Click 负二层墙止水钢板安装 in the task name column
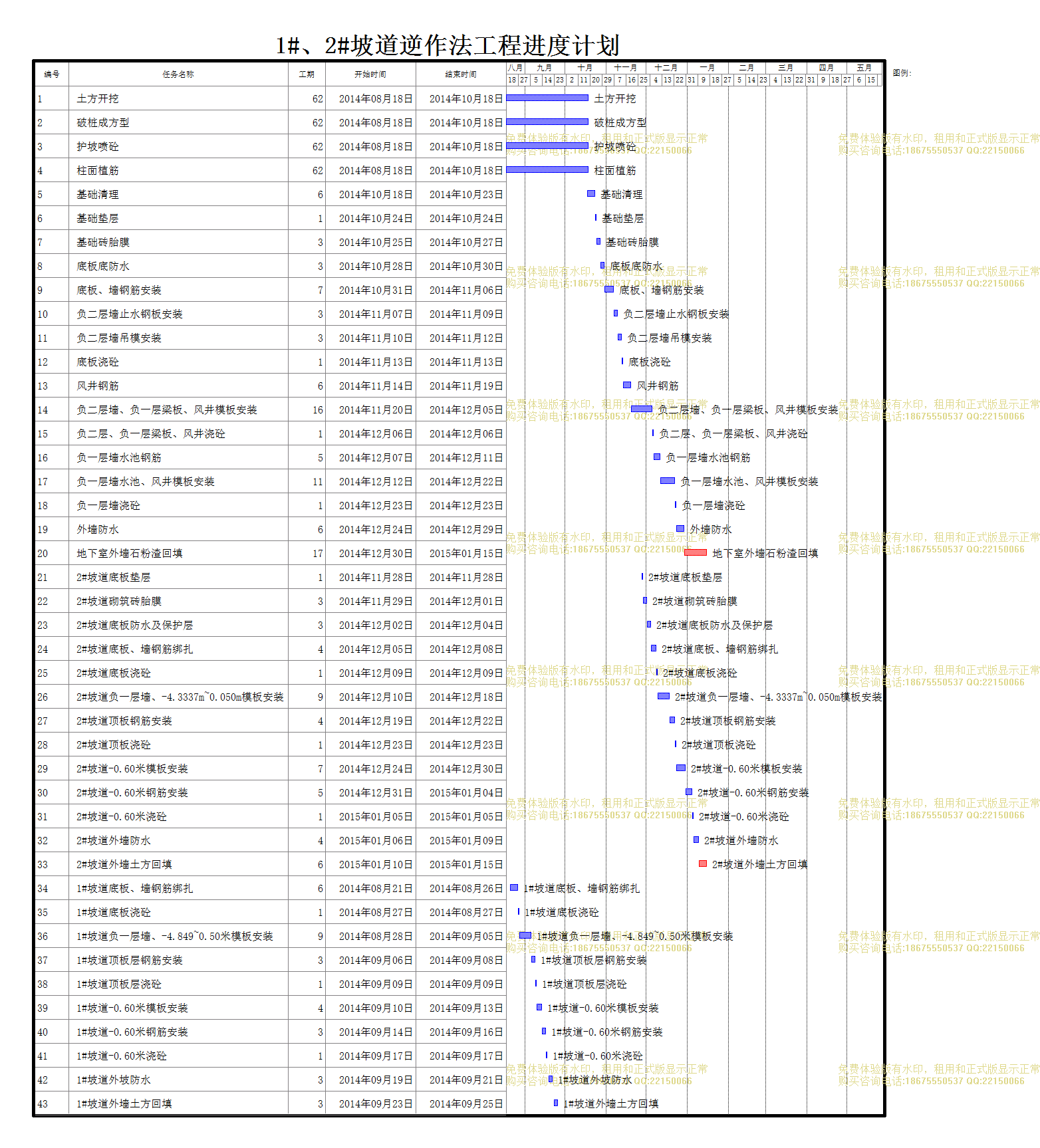 (x=130, y=314)
